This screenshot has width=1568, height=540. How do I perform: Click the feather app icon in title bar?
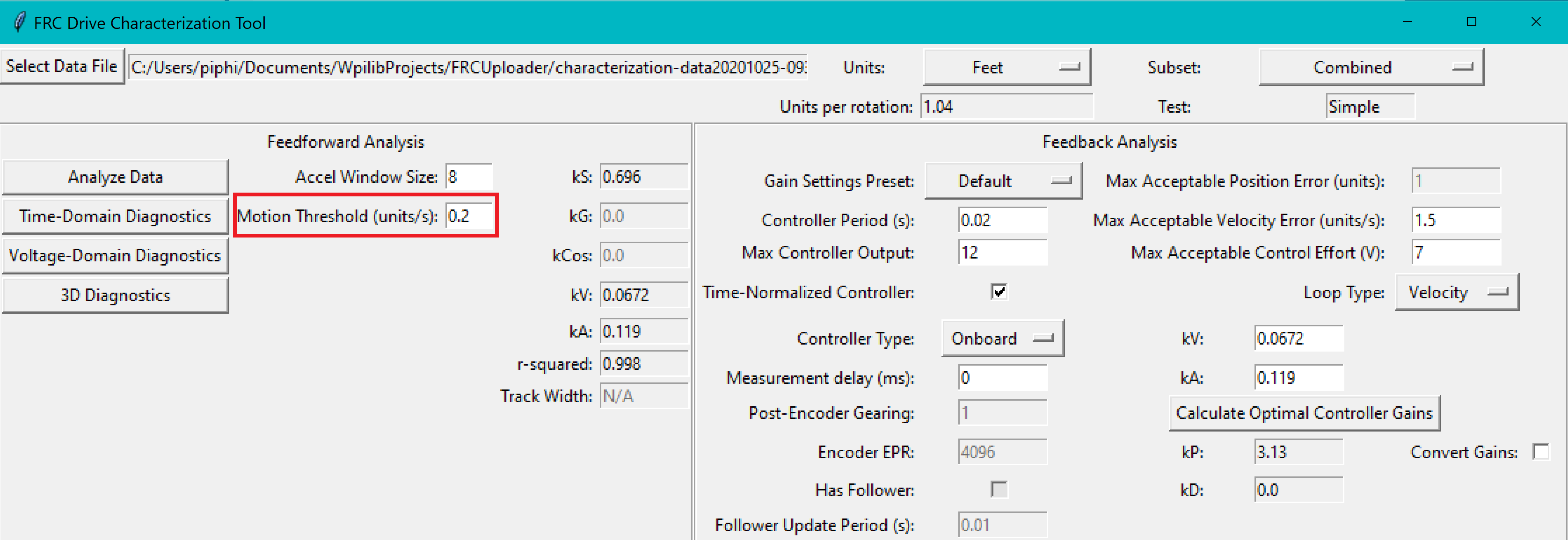coord(20,22)
